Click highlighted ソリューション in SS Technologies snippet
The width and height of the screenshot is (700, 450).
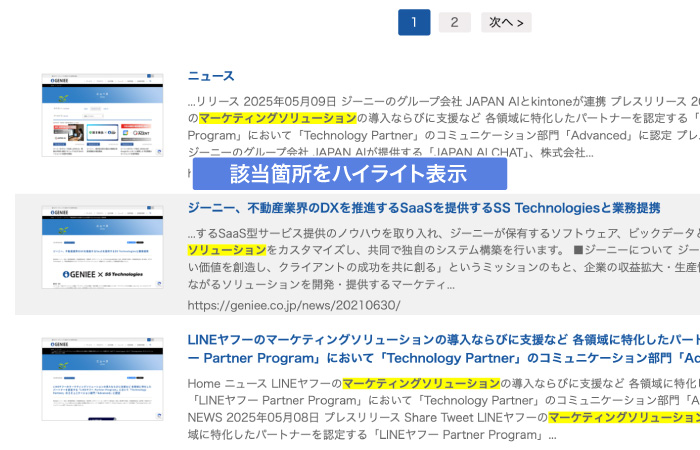pos(227,250)
